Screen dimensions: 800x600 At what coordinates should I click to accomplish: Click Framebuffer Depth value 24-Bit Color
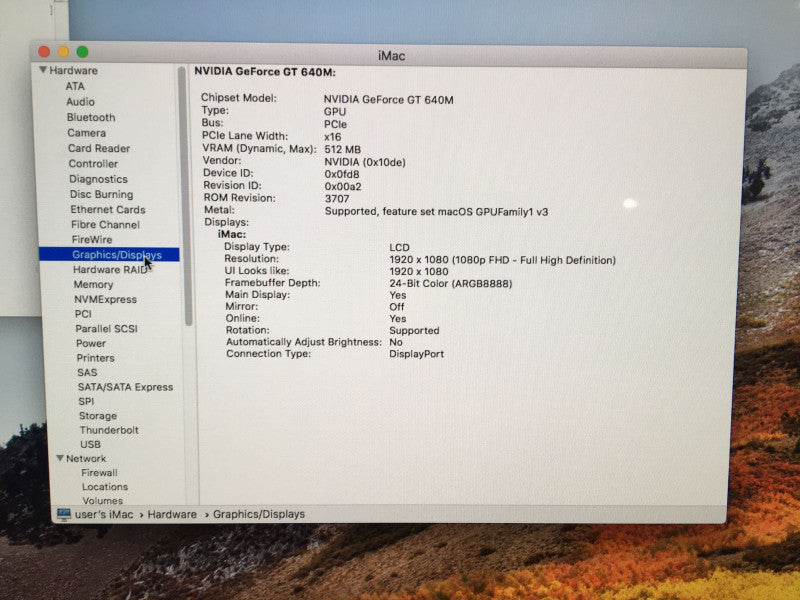pos(451,283)
